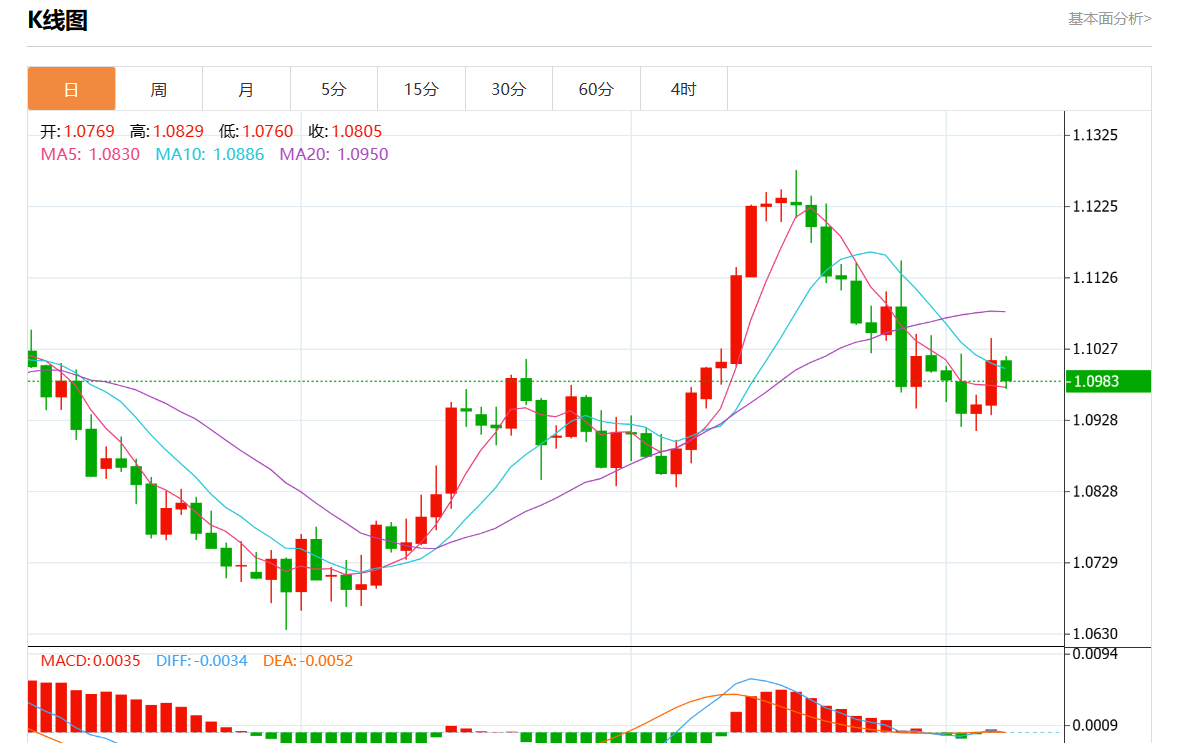Open the 4时 interval tab
The width and height of the screenshot is (1180, 743).
(683, 89)
